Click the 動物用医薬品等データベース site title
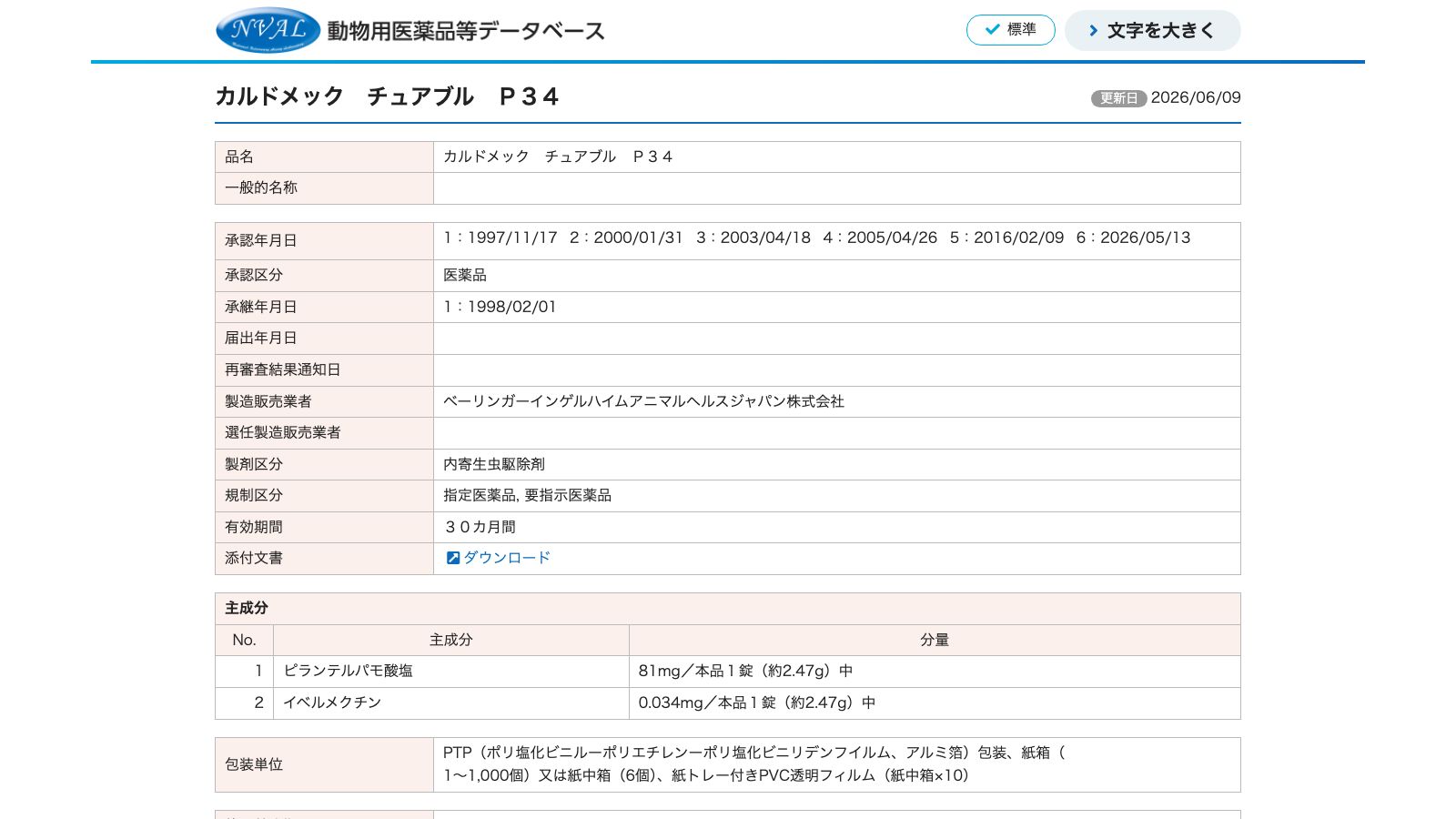 point(466,31)
